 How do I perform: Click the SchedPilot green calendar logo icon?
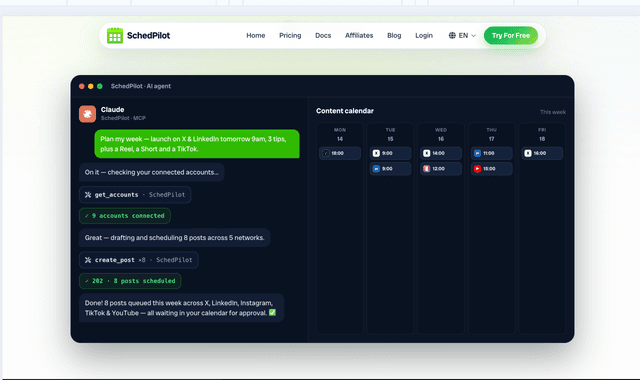coord(115,36)
